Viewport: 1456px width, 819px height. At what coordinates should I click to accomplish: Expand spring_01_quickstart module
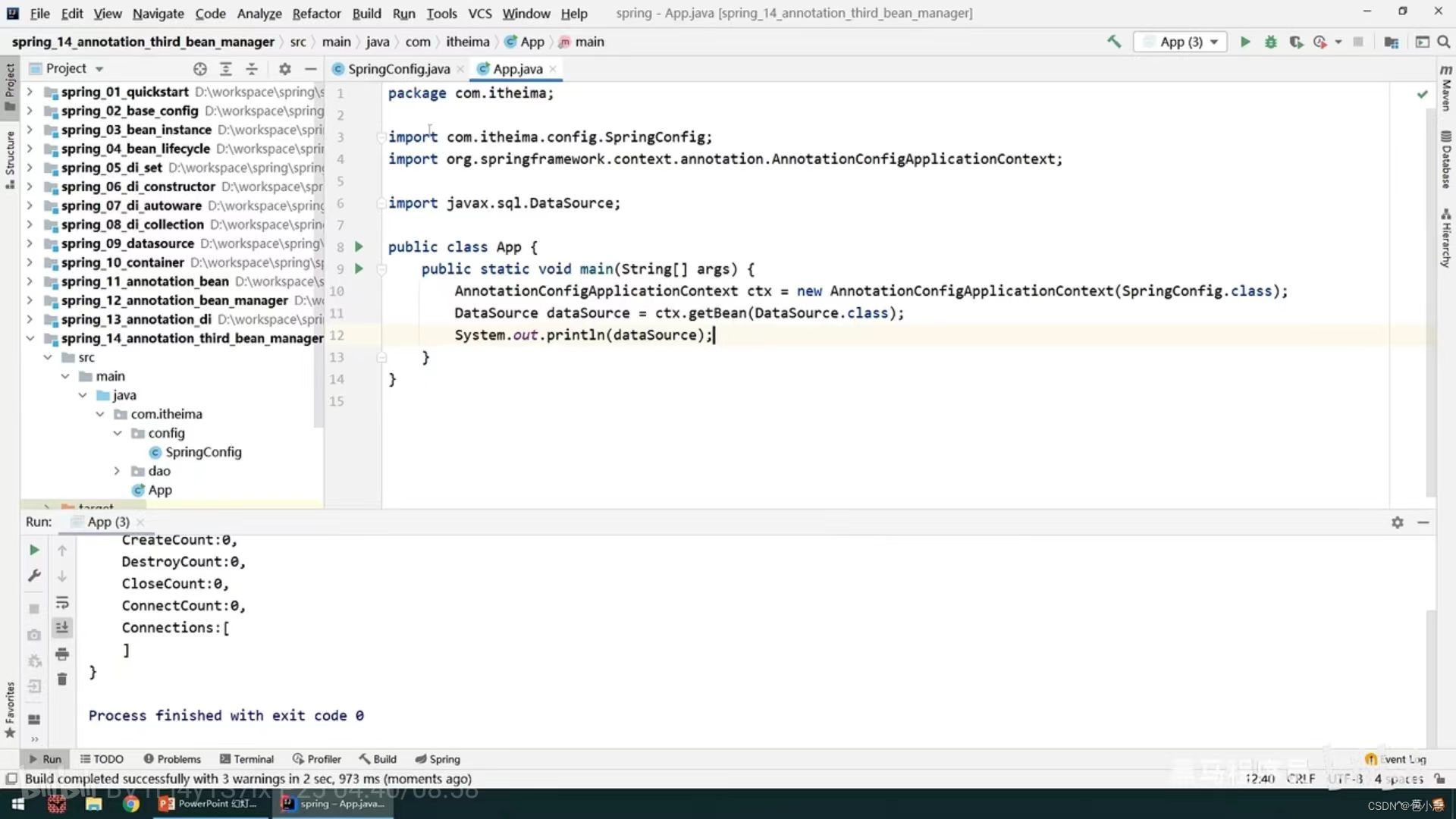point(30,92)
